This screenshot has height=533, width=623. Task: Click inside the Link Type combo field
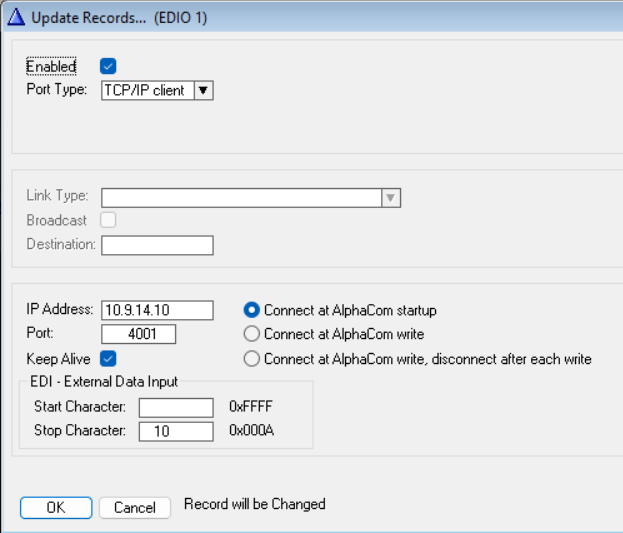click(x=241, y=198)
